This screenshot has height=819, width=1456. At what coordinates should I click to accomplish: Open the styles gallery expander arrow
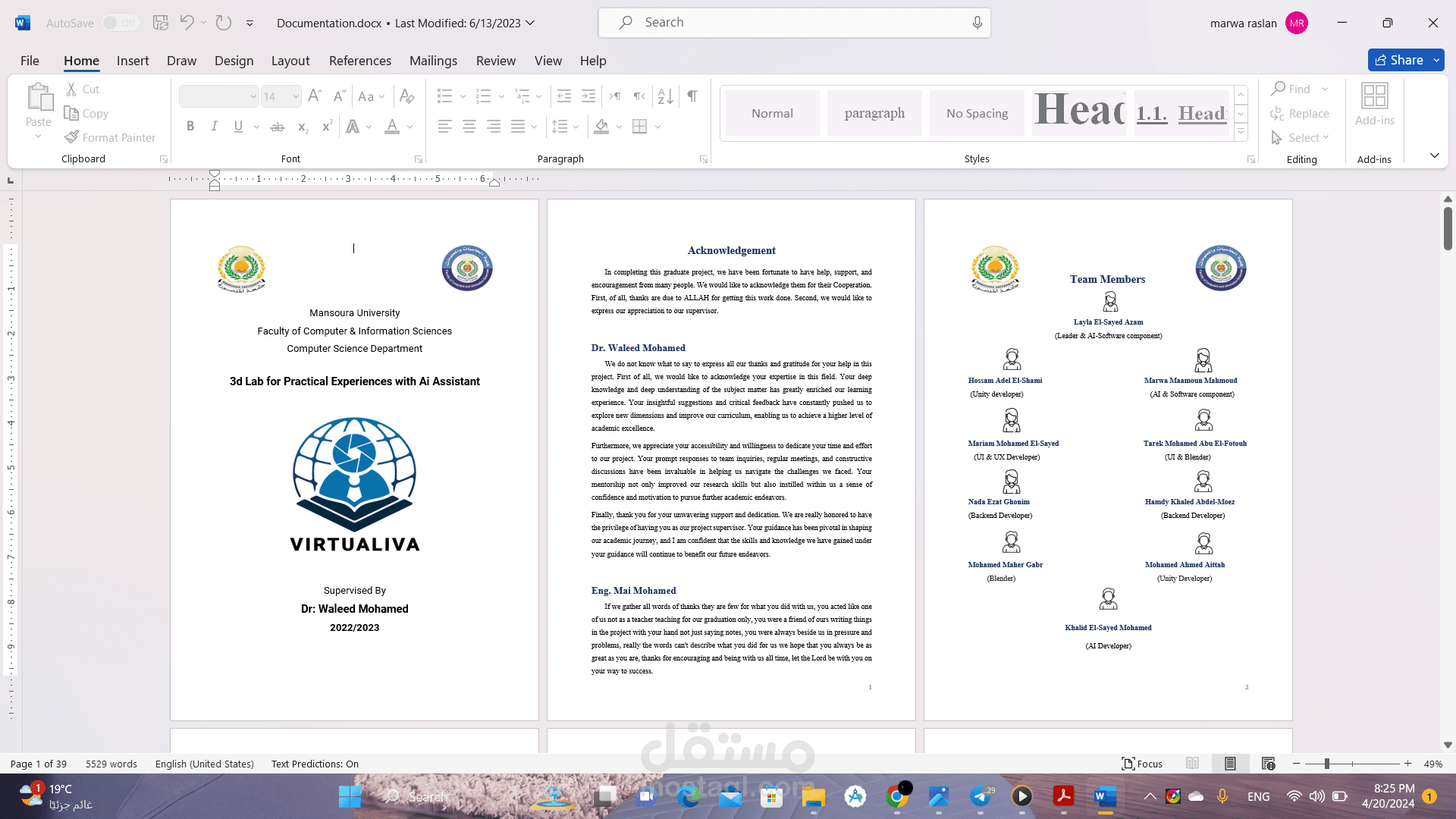[x=1241, y=130]
